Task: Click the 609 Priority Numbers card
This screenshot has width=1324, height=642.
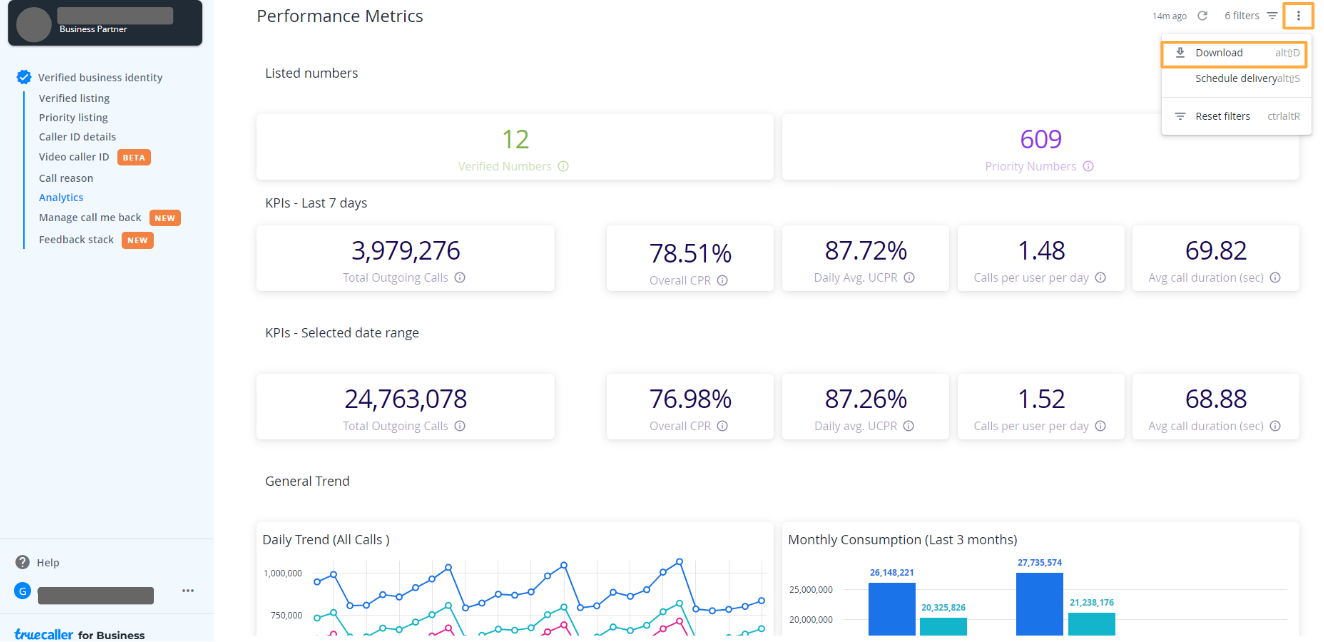Action: [x=1040, y=147]
